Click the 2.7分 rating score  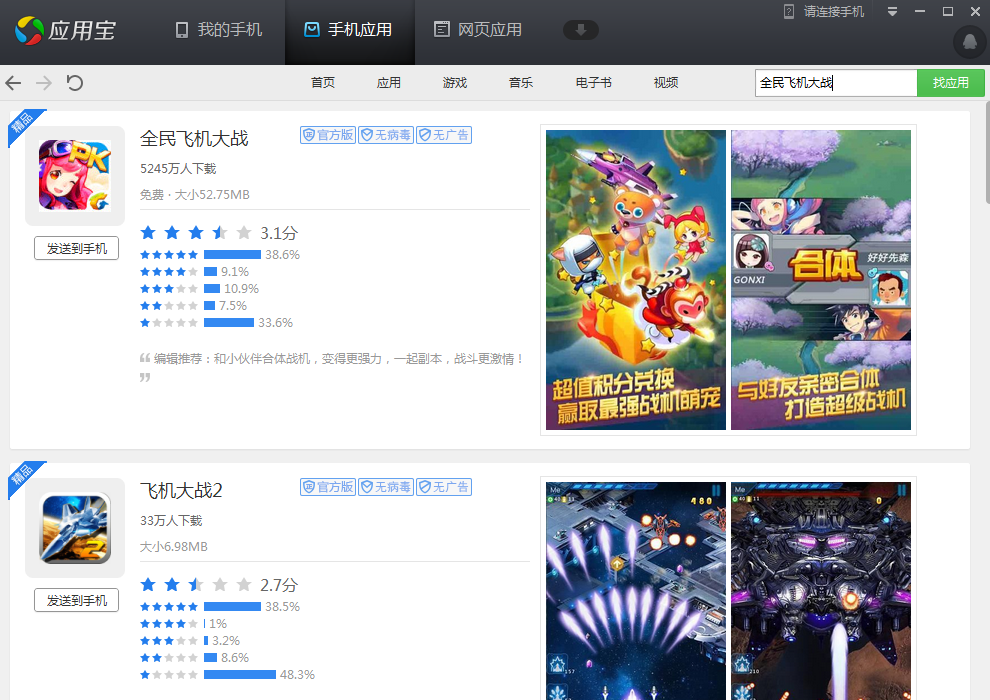(x=278, y=585)
